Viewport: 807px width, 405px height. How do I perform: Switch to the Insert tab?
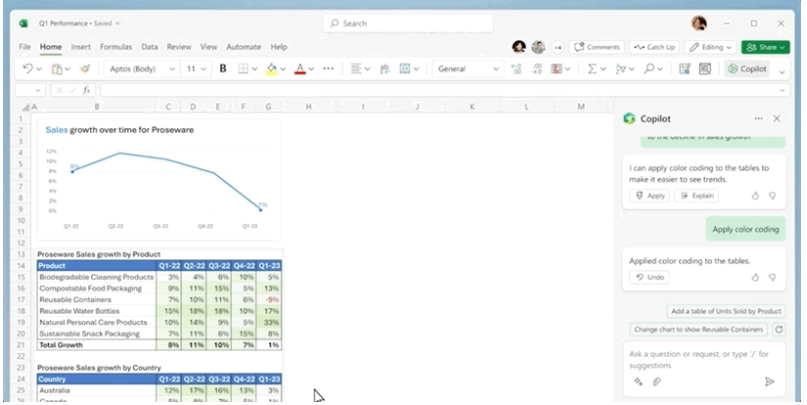click(x=81, y=47)
